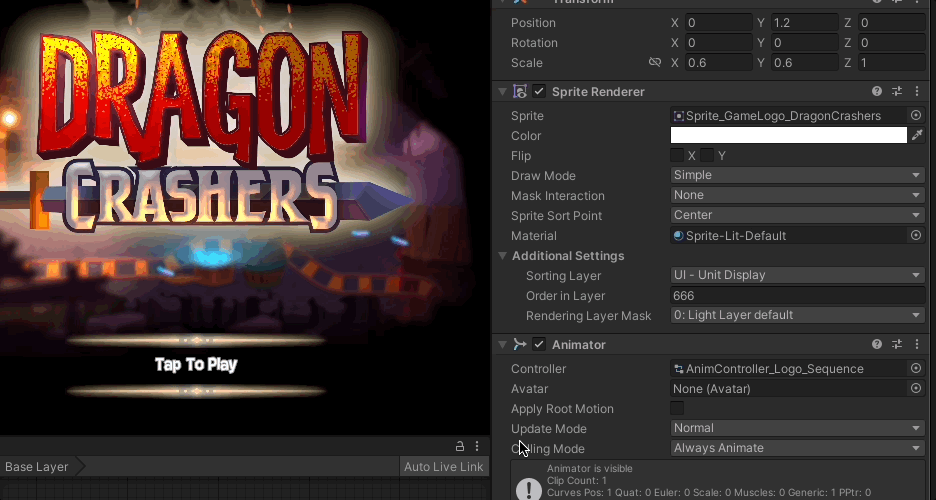Click the Material object picker circle
The image size is (936, 500).
tap(916, 235)
